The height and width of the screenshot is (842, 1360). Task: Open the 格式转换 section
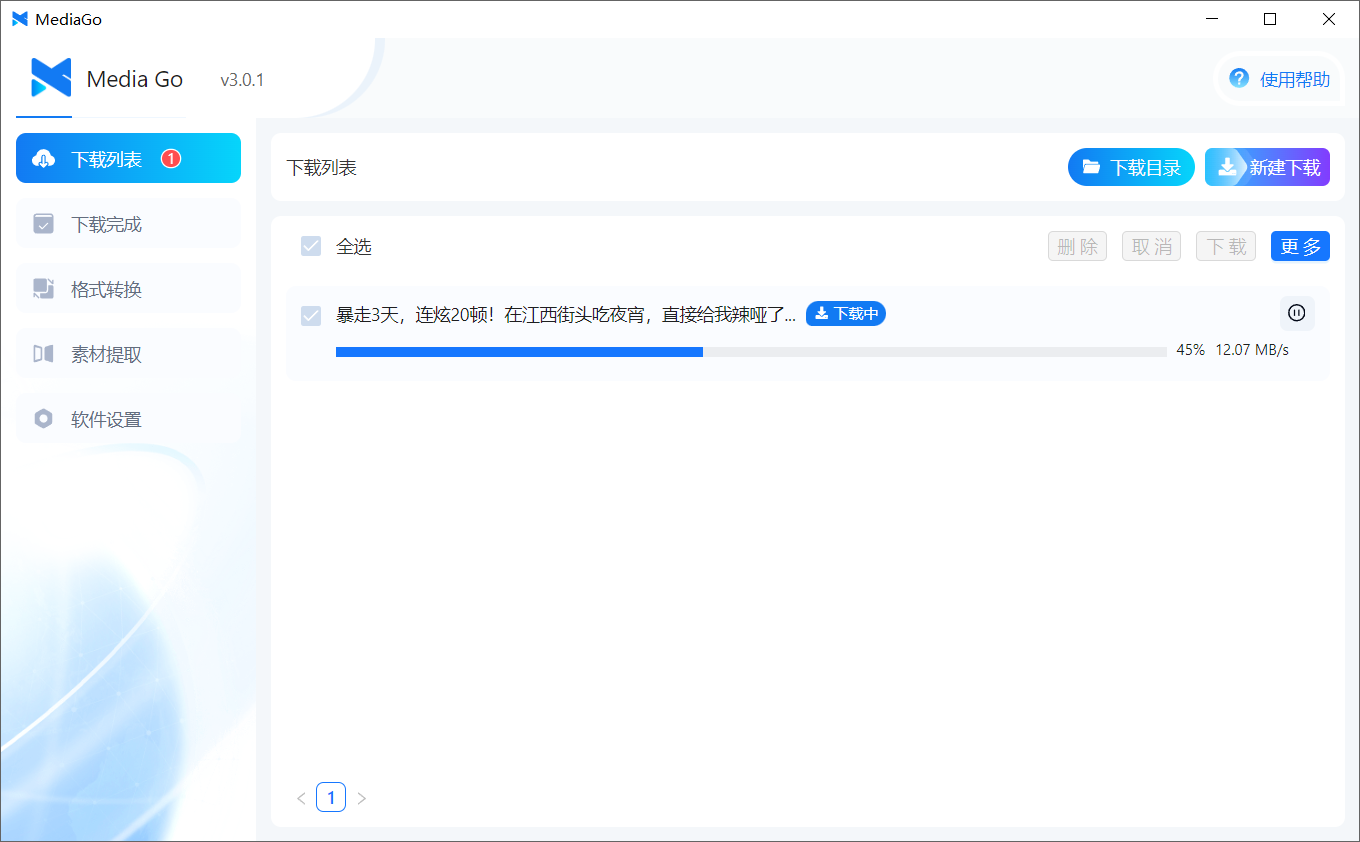pos(128,289)
